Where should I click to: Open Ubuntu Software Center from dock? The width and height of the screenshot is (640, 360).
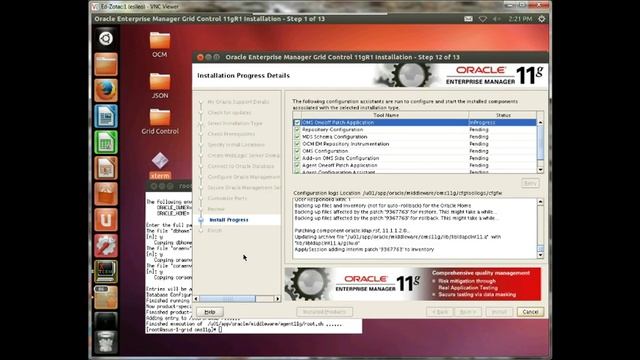(106, 194)
